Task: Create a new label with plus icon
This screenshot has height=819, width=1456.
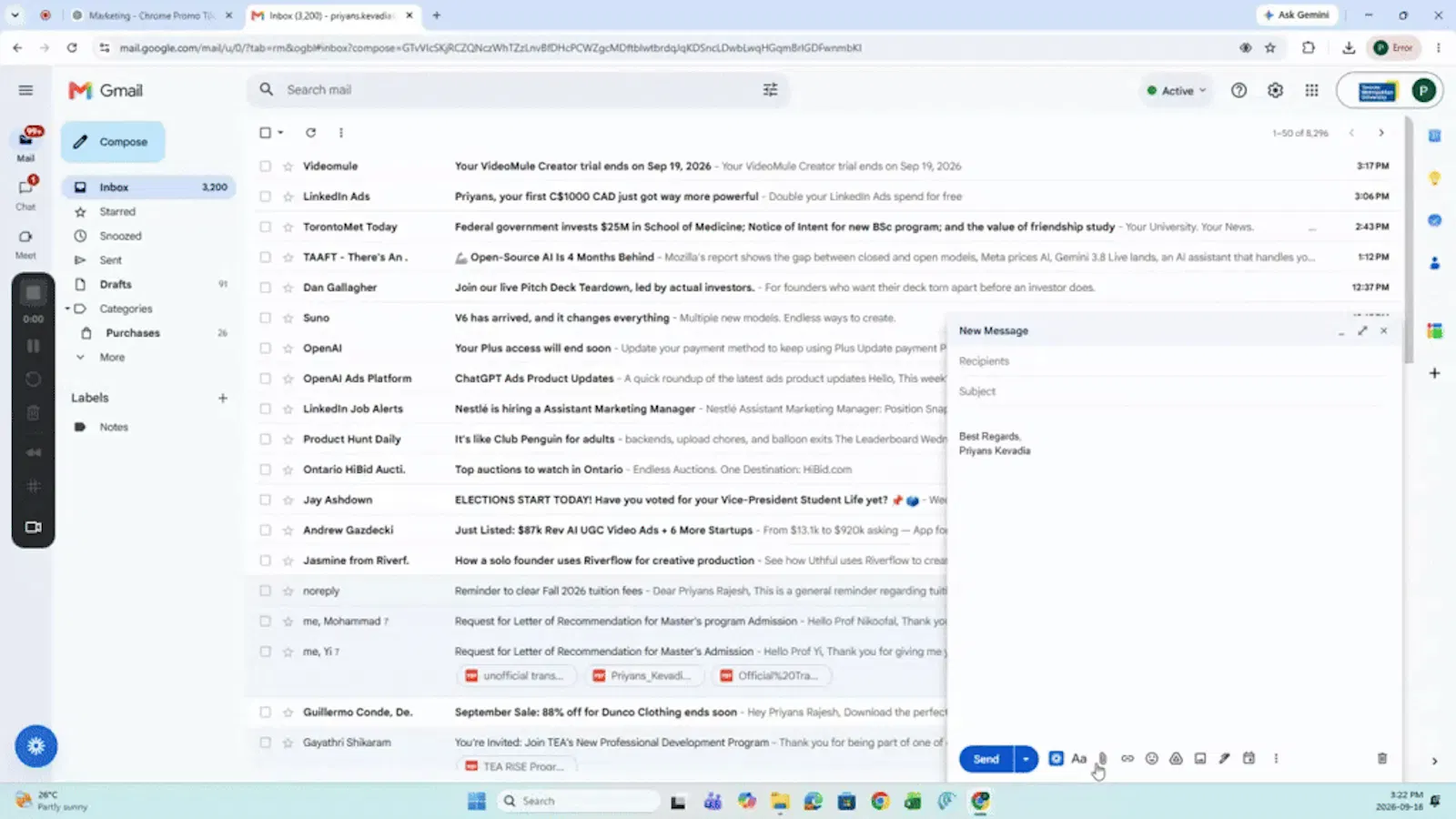Action: pos(223,398)
